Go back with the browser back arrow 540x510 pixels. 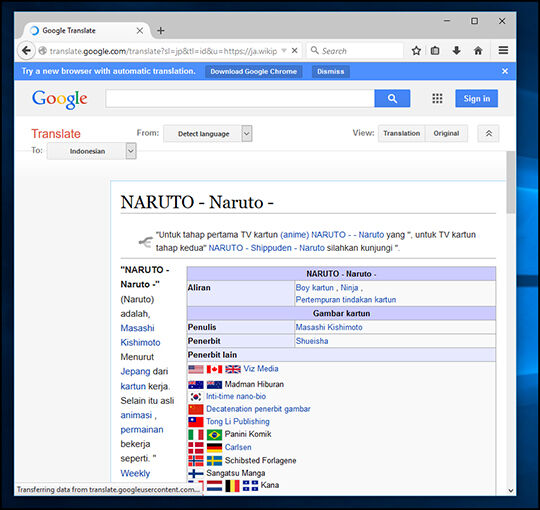26,51
